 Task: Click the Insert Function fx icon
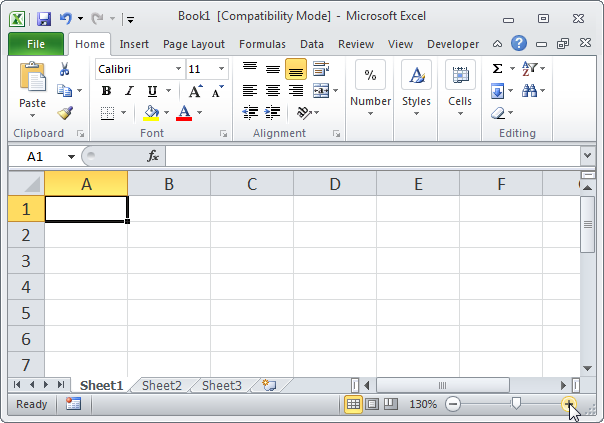[x=153, y=156]
